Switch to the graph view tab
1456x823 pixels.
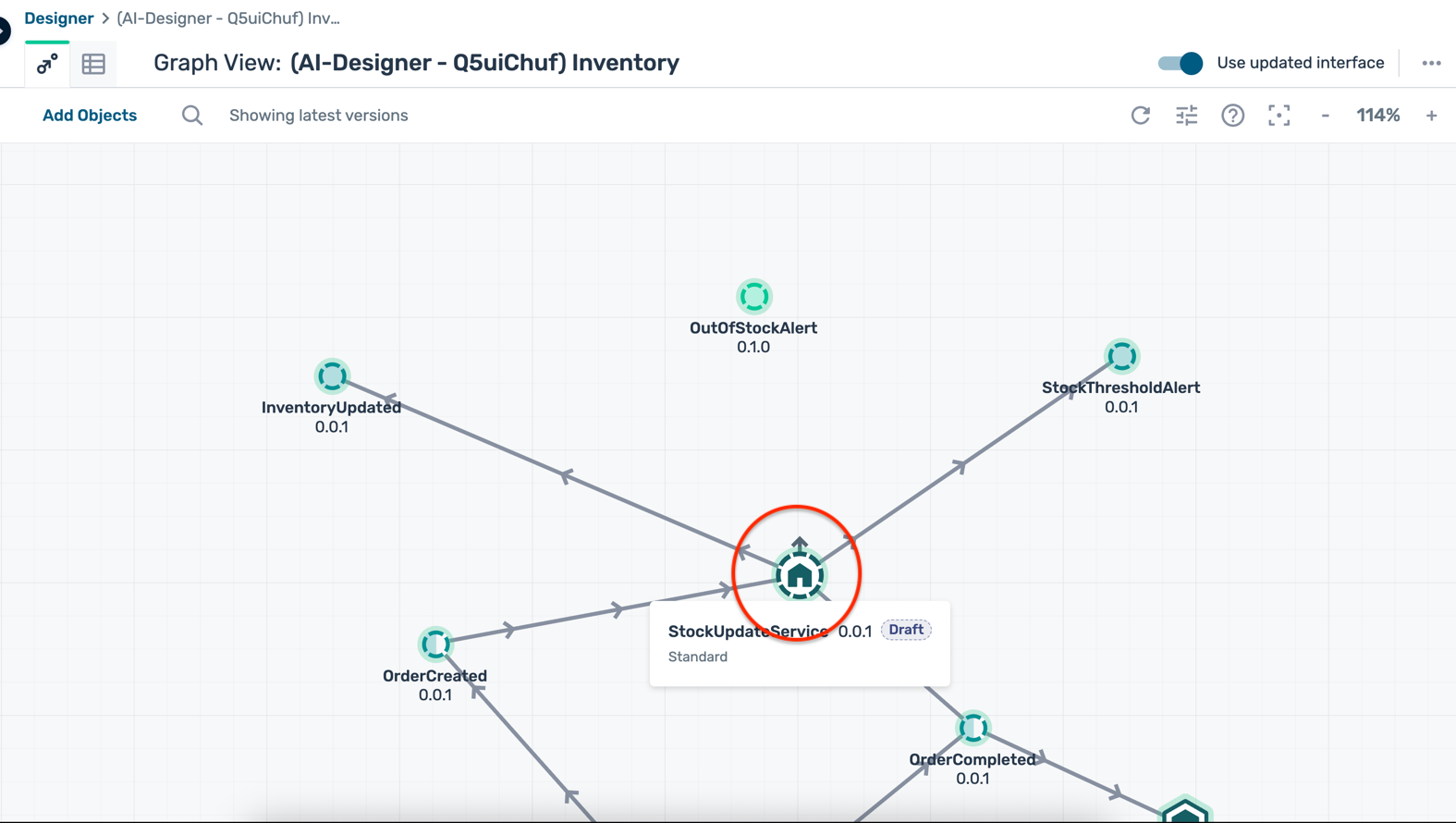pos(47,64)
